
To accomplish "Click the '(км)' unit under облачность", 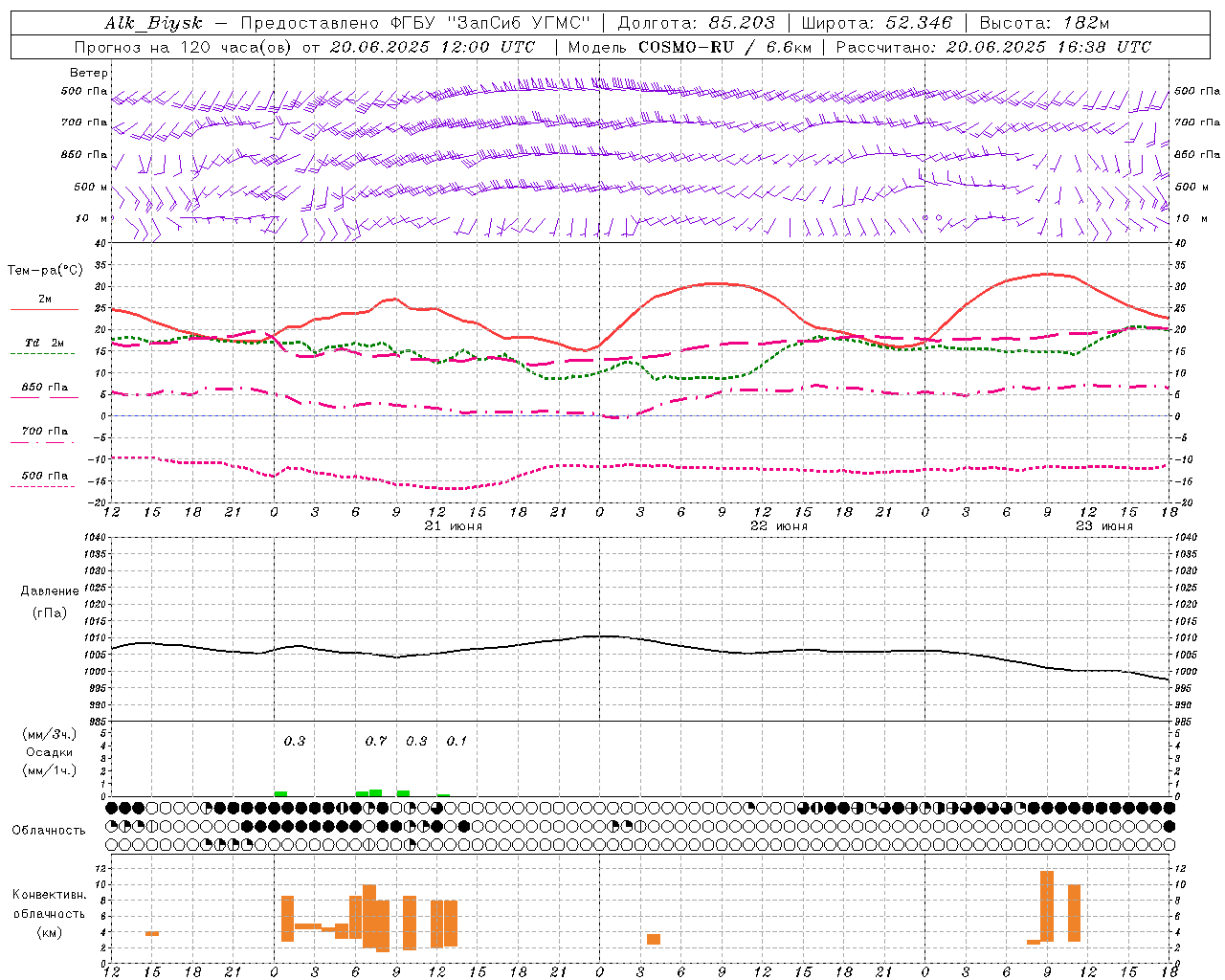I will pos(50,932).
